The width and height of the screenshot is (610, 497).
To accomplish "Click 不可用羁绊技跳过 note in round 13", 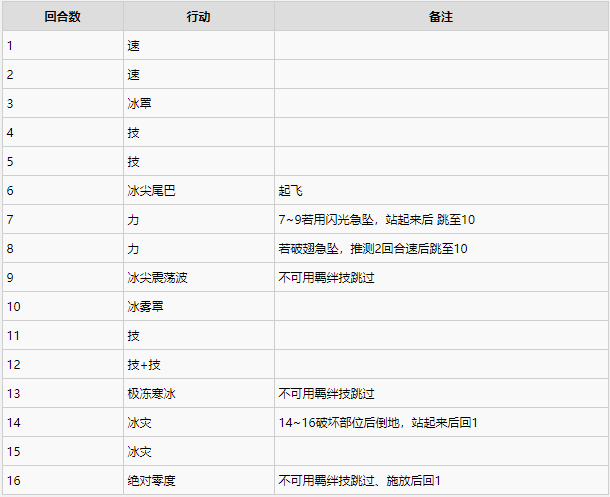I will [326, 394].
